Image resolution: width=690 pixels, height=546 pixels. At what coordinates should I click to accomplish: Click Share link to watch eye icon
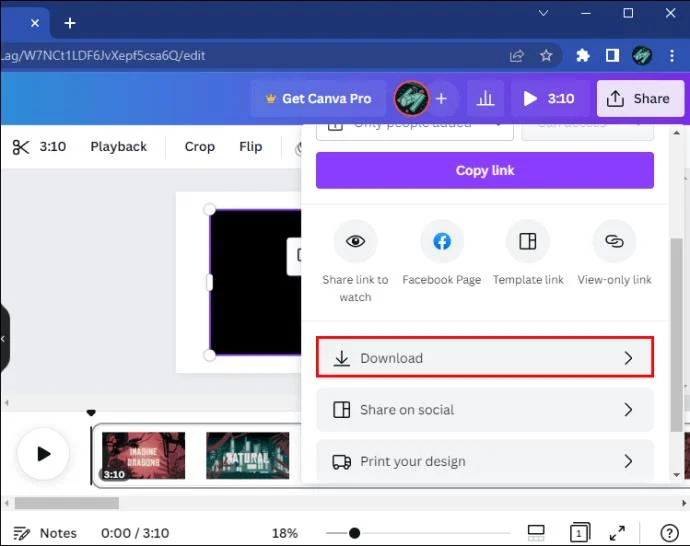(355, 241)
